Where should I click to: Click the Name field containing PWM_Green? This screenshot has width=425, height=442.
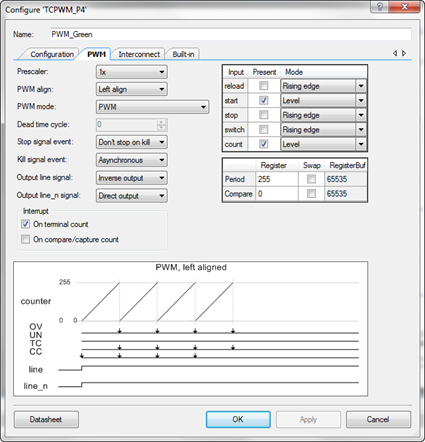point(230,34)
